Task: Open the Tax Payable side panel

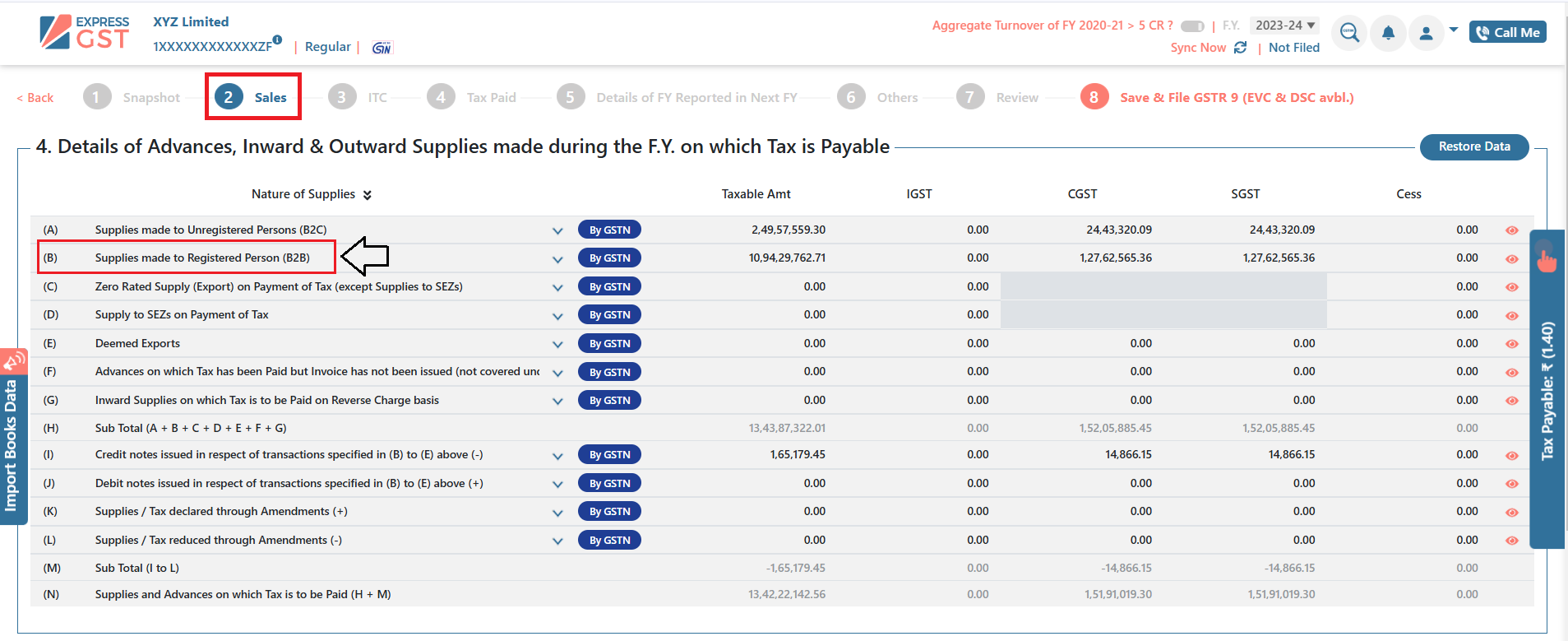Action: pos(1547,390)
